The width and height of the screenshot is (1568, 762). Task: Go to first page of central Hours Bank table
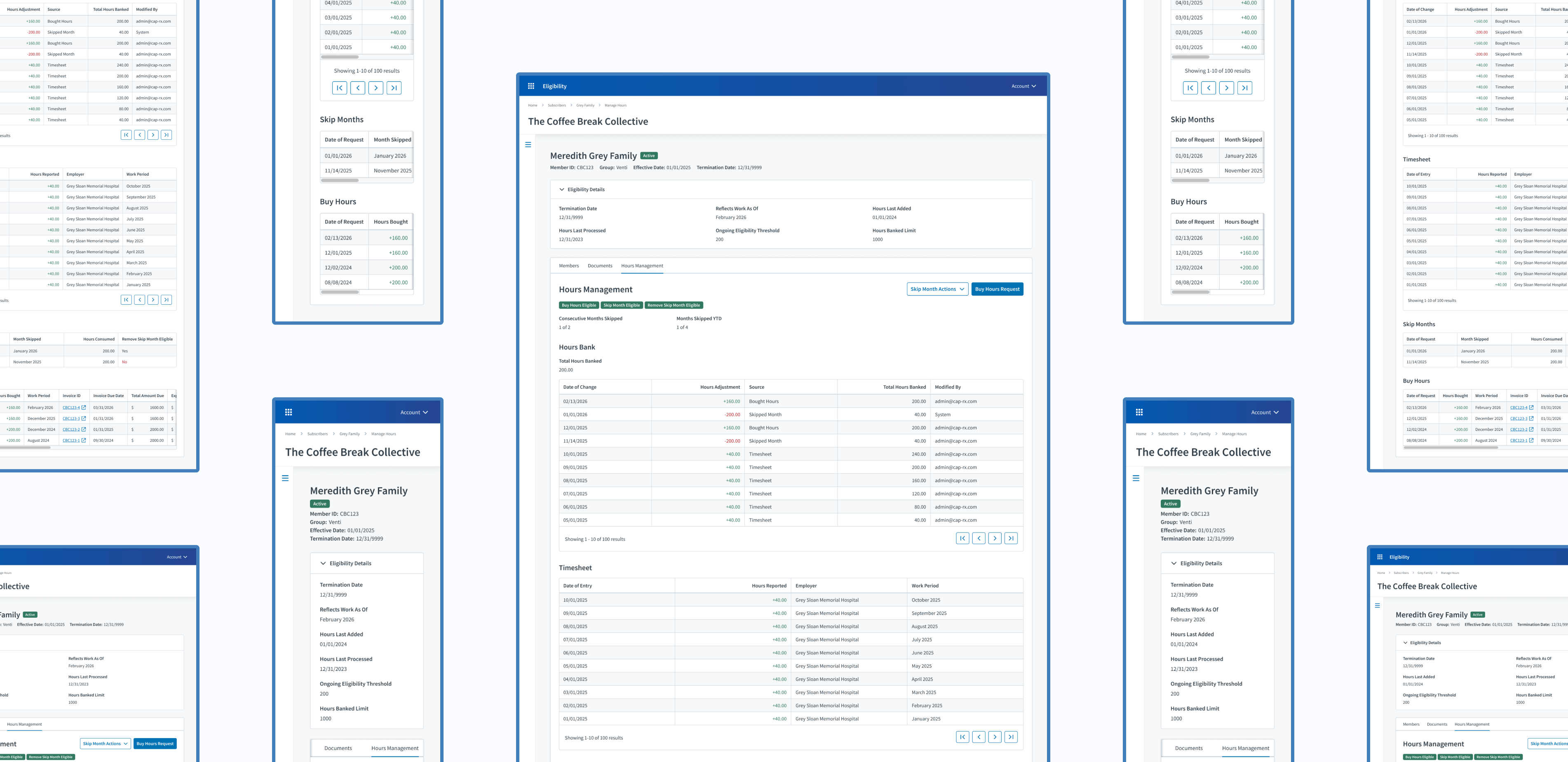point(962,539)
